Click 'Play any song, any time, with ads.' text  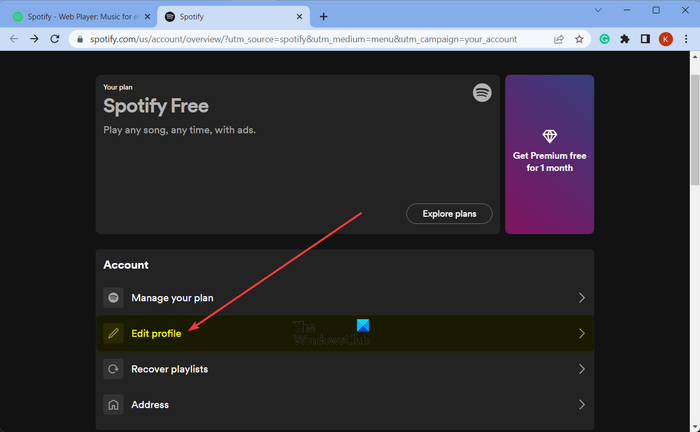coord(179,130)
